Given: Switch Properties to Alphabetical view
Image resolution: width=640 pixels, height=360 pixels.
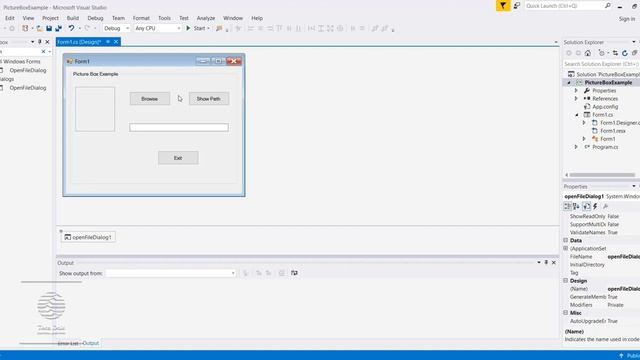Looking at the screenshot, I should pos(576,207).
